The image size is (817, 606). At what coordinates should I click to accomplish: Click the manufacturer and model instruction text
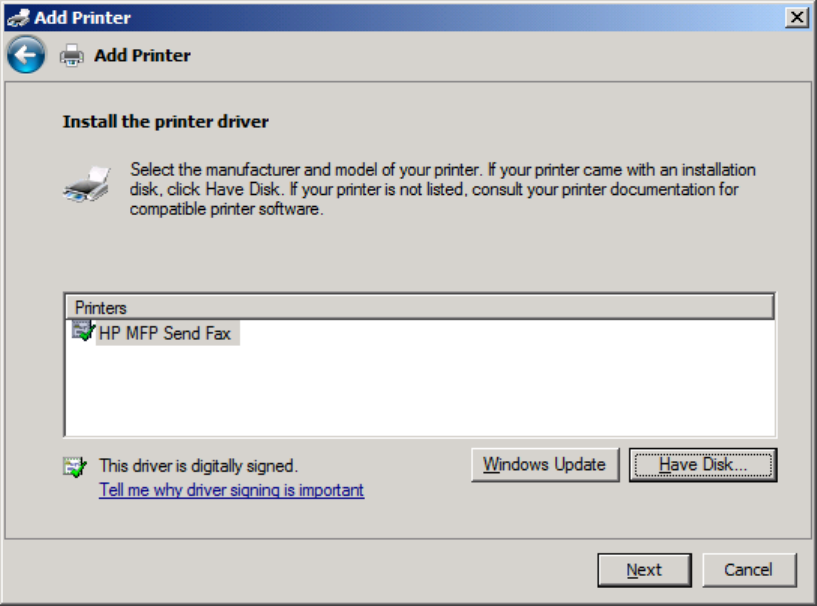(443, 189)
